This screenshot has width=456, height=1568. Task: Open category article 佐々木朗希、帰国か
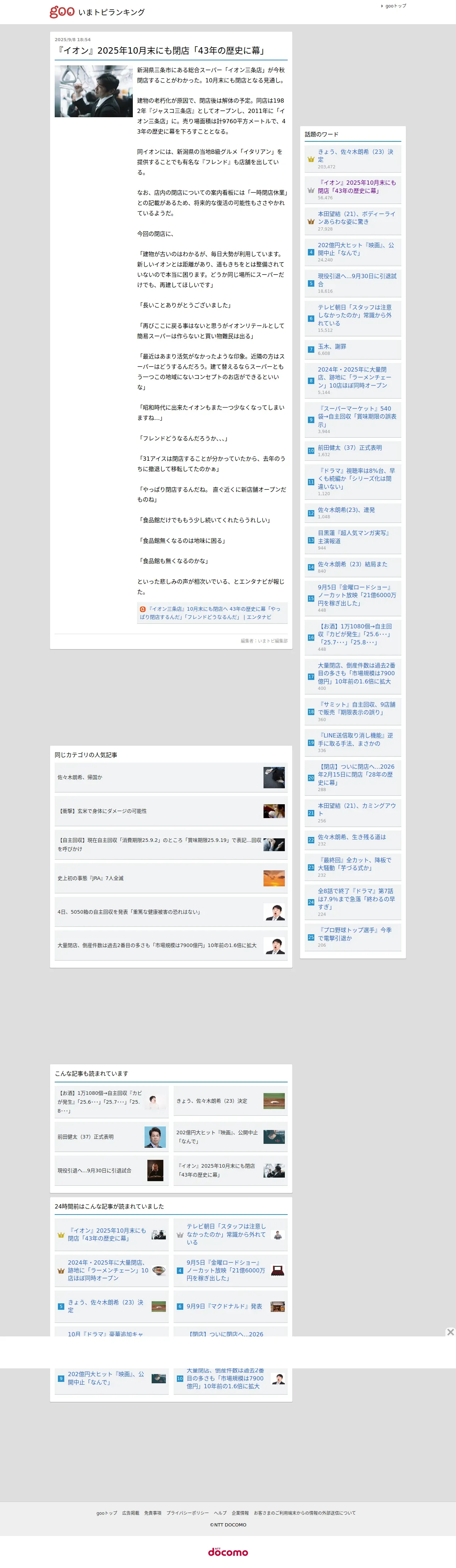[171, 777]
